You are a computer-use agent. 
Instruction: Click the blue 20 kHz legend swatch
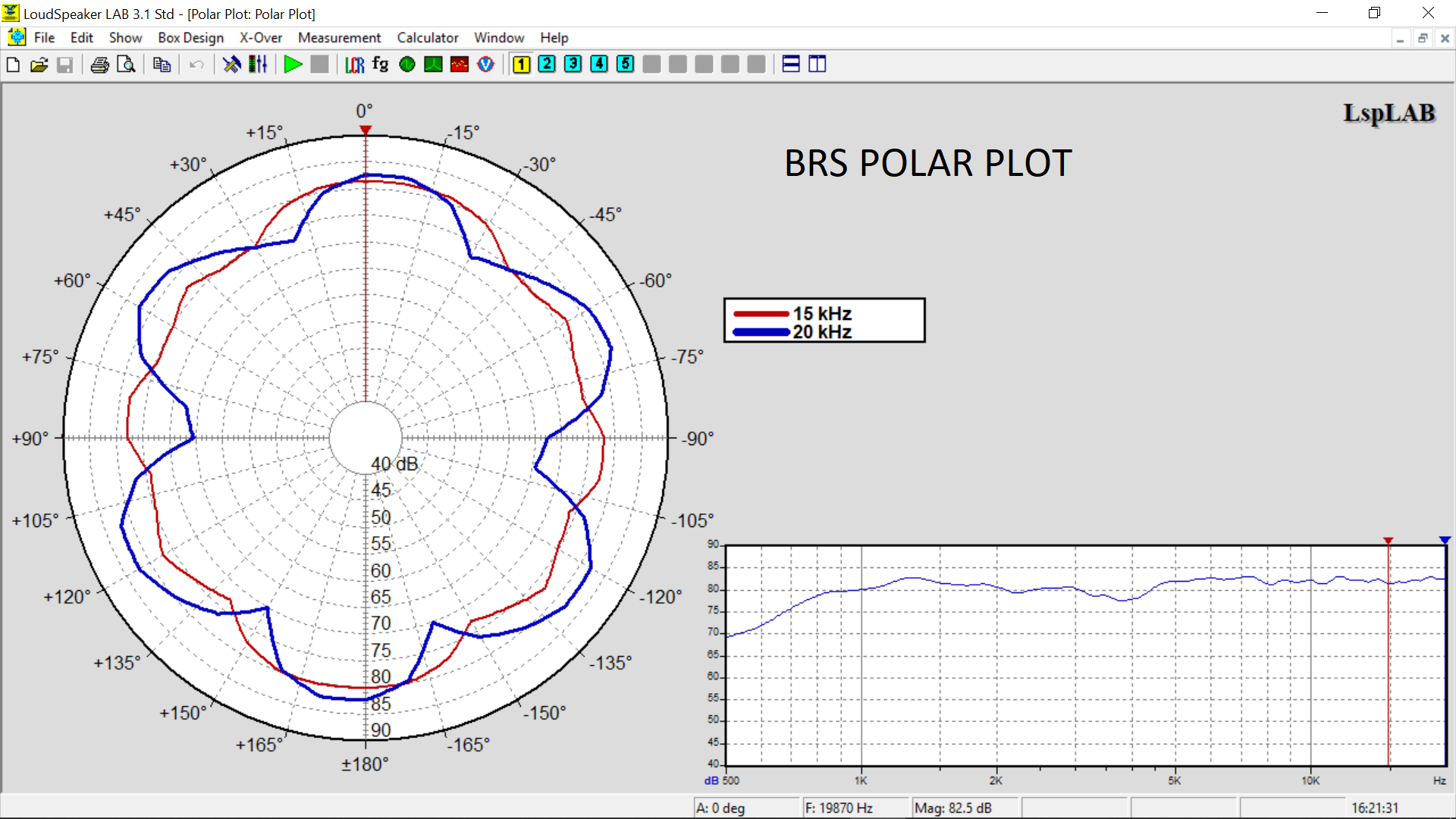(761, 332)
